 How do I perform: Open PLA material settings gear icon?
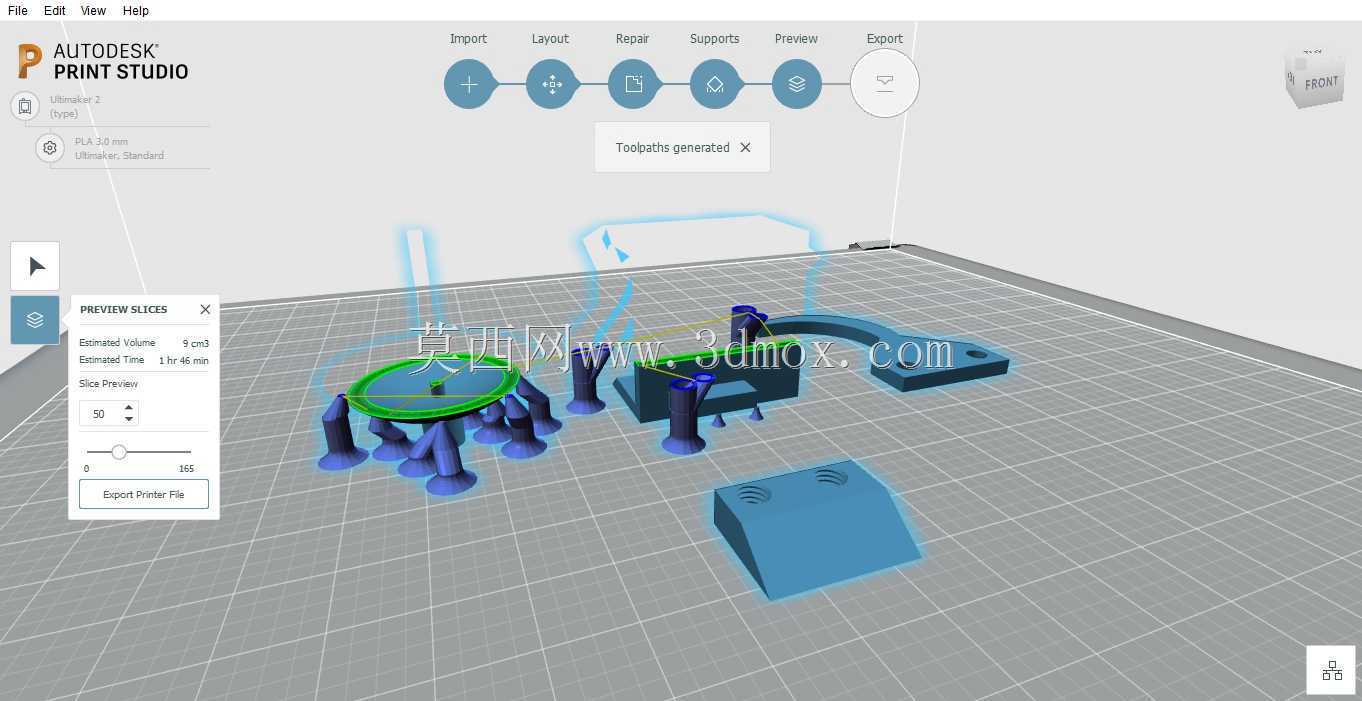pyautogui.click(x=49, y=148)
